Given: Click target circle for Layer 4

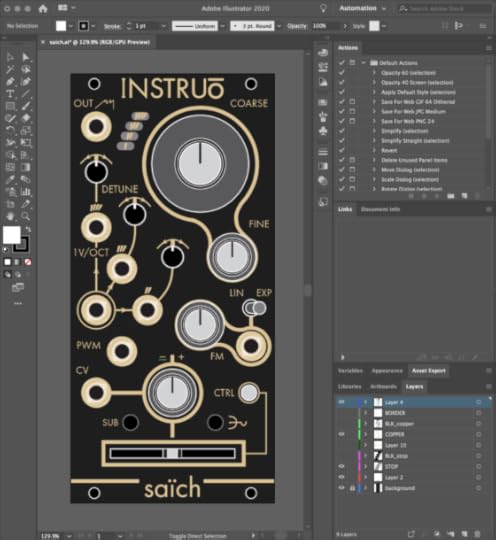Looking at the screenshot, I should [x=478, y=402].
